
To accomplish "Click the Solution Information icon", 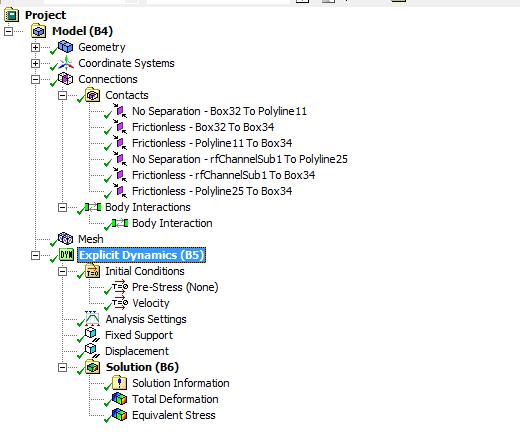I will tap(119, 383).
